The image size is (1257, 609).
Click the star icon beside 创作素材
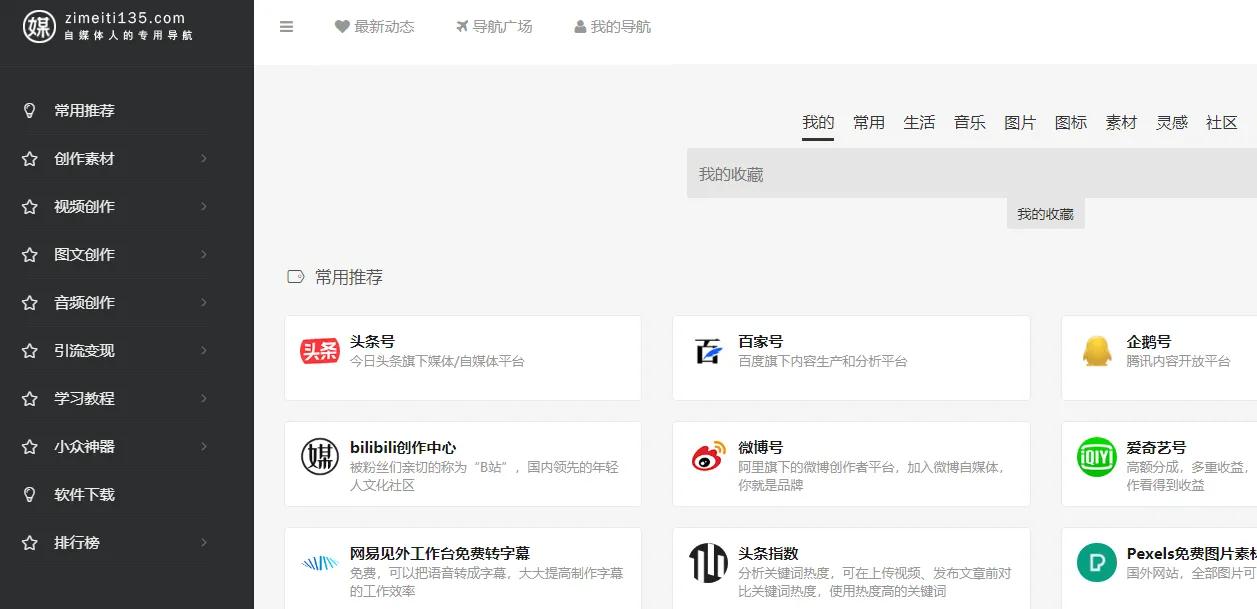(30, 159)
